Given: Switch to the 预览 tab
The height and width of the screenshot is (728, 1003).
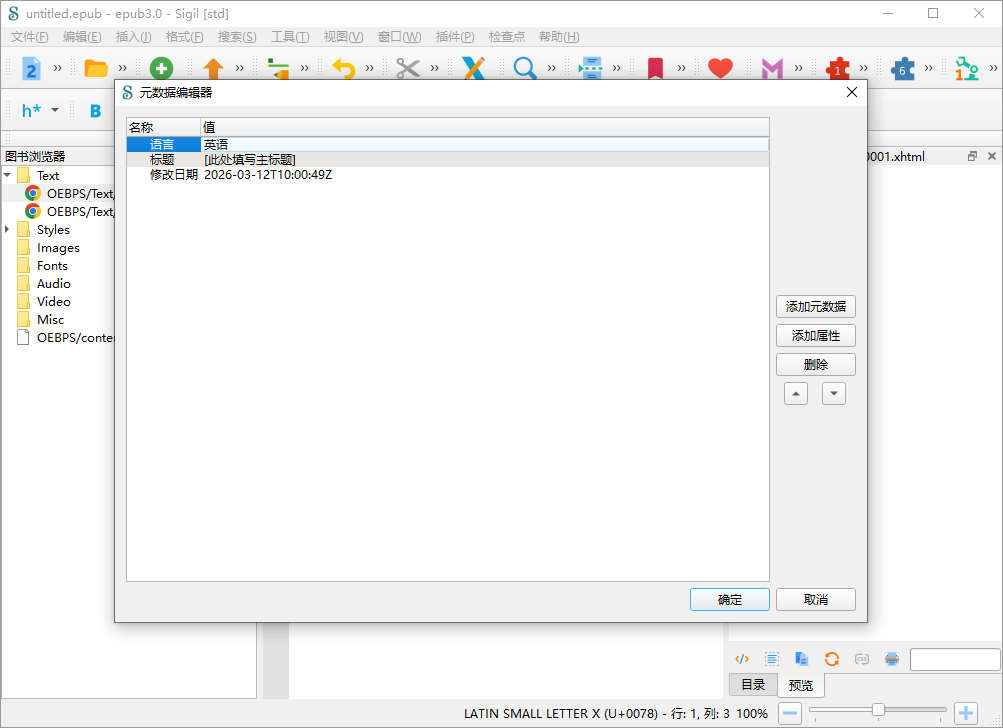Looking at the screenshot, I should (800, 685).
